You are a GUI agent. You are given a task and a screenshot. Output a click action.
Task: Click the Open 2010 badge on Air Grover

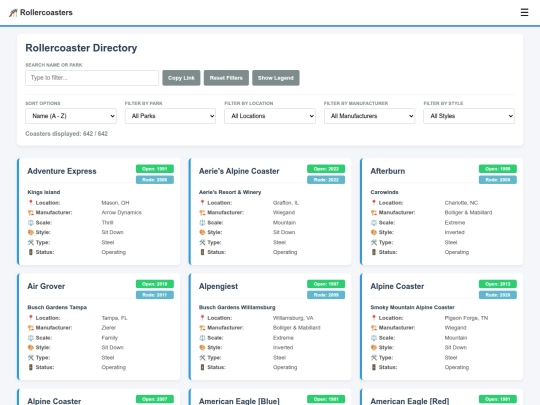155,284
